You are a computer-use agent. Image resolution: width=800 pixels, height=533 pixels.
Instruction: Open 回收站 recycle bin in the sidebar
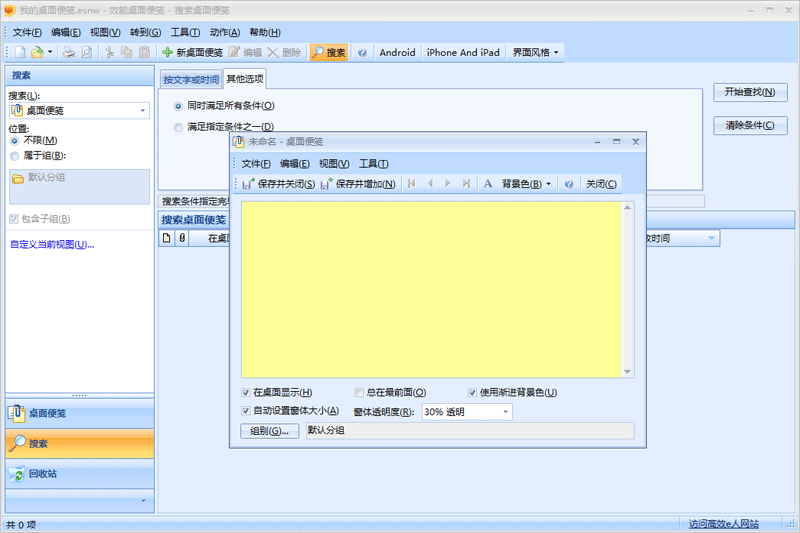(x=80, y=474)
